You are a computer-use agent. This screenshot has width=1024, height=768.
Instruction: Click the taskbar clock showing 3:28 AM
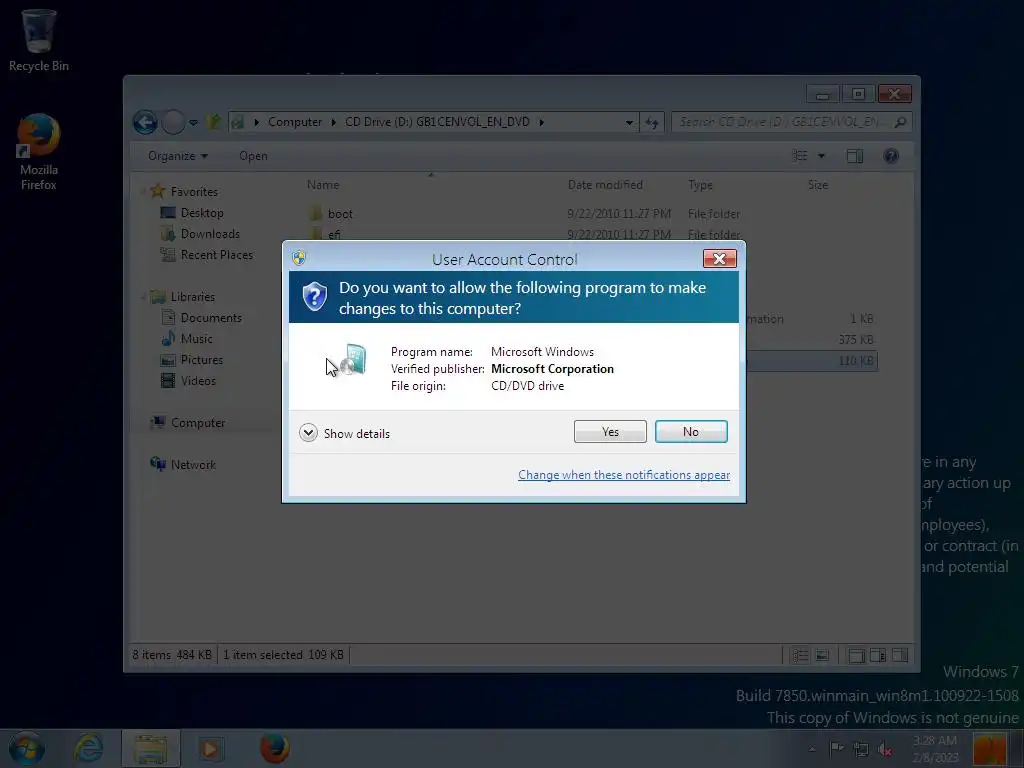(x=935, y=748)
